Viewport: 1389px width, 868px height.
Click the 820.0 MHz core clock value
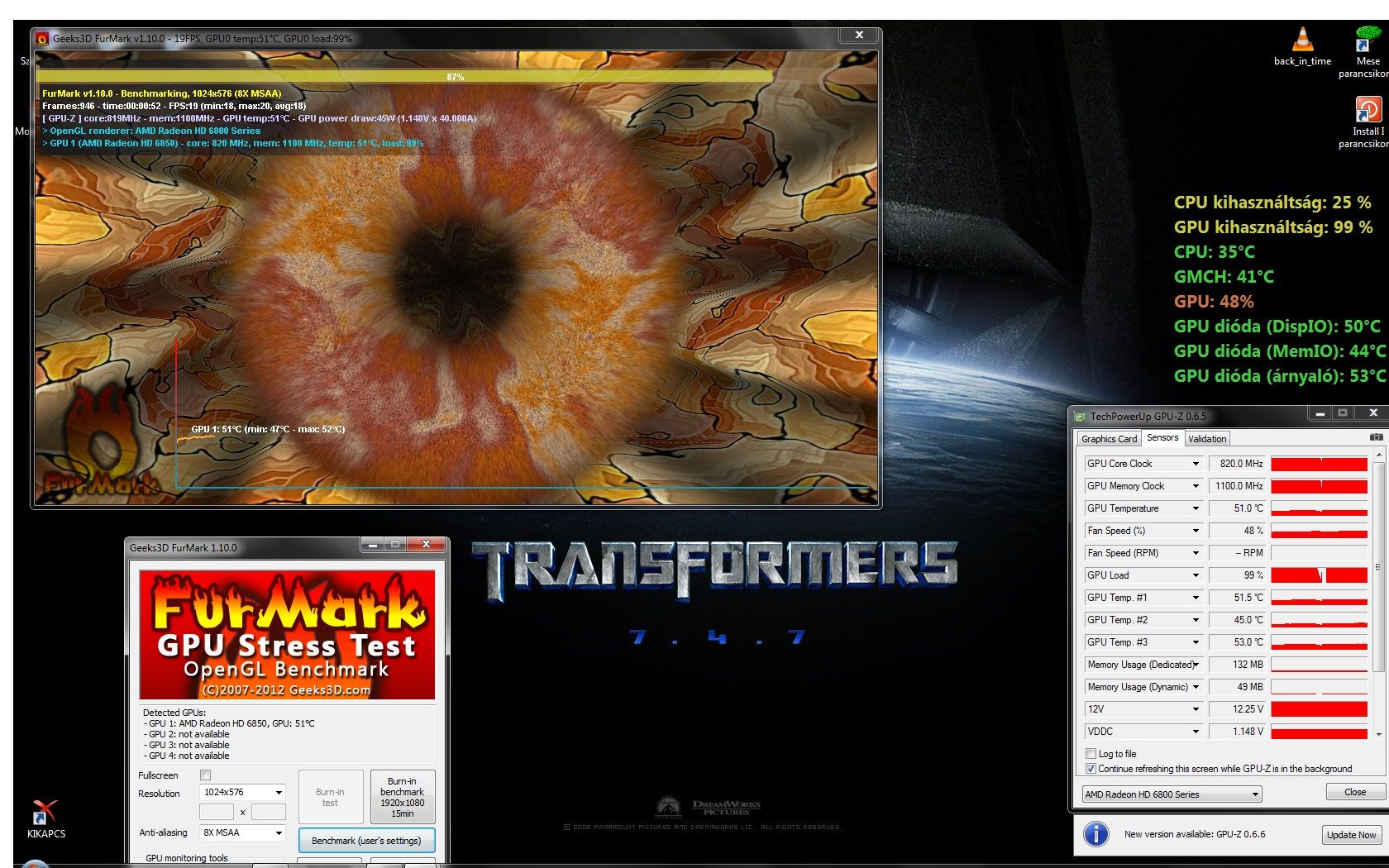[1238, 464]
